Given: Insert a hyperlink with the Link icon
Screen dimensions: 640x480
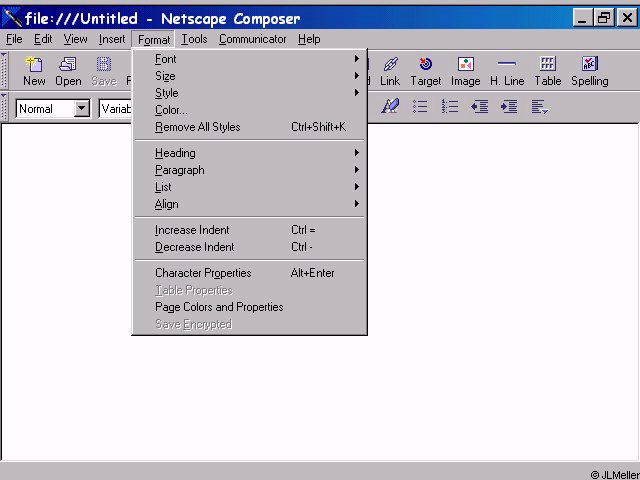Looking at the screenshot, I should coord(390,71).
